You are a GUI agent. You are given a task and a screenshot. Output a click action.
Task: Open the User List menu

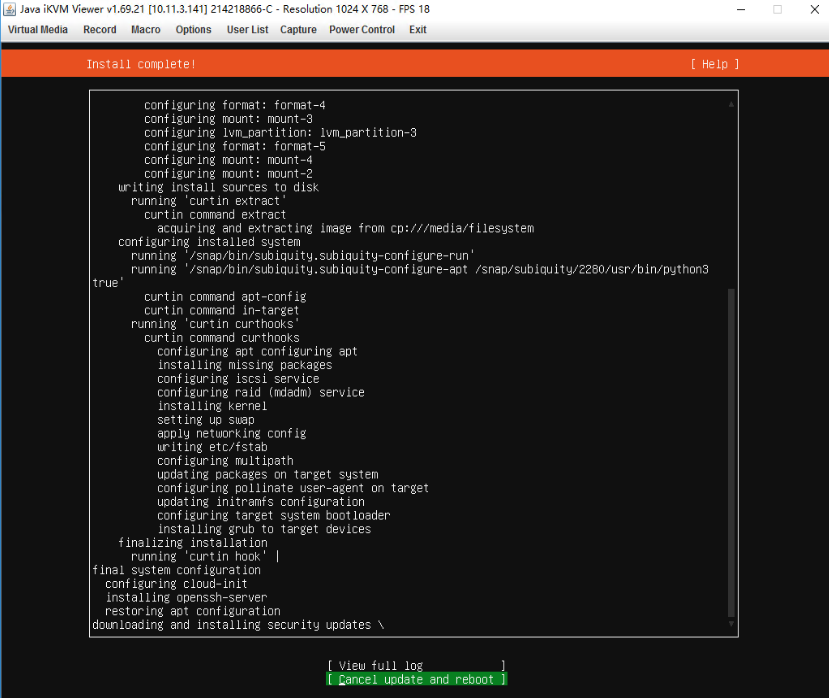[x=247, y=30]
